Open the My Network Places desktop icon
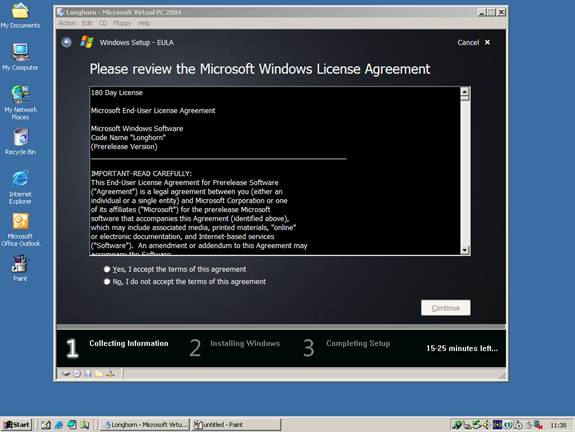Viewport: 575px width, 432px height. tap(20, 103)
